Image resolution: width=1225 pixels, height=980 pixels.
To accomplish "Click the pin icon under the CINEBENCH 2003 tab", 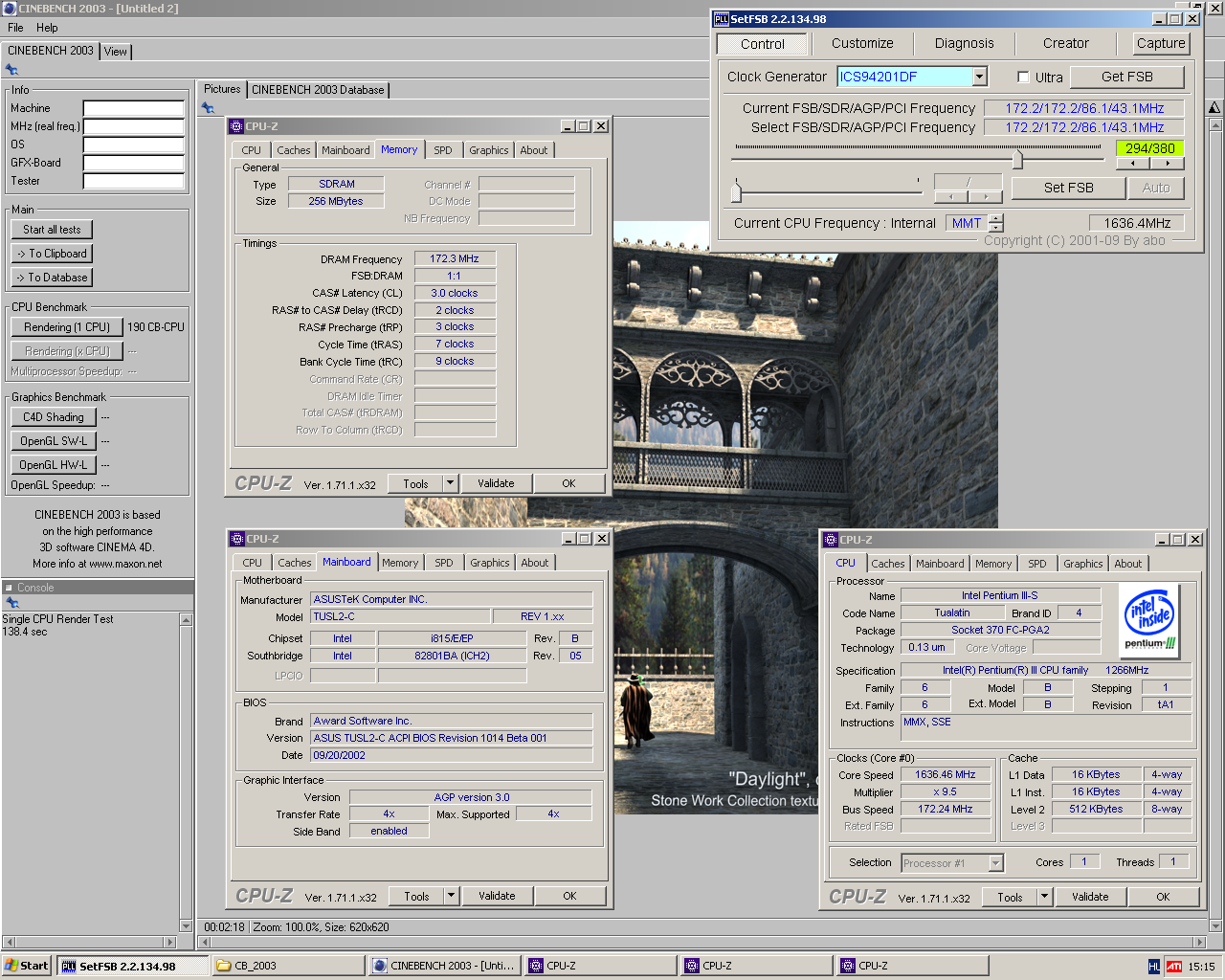I will point(11,70).
